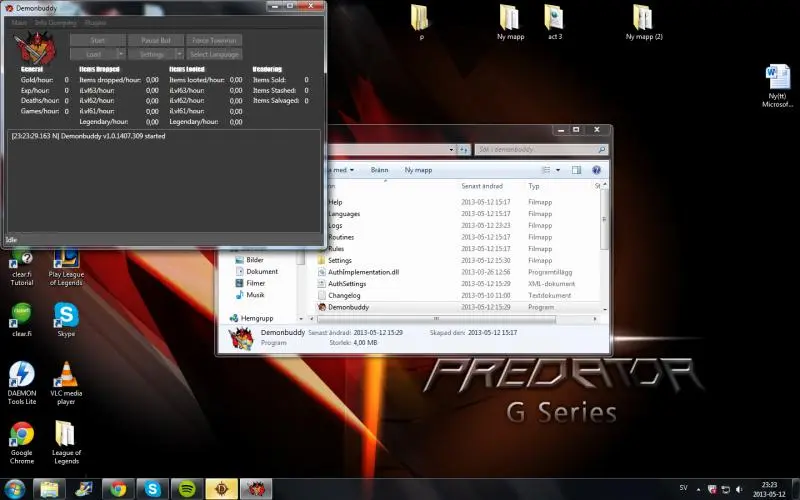Click the Select Language button
The height and width of the screenshot is (500, 800).
click(214, 54)
